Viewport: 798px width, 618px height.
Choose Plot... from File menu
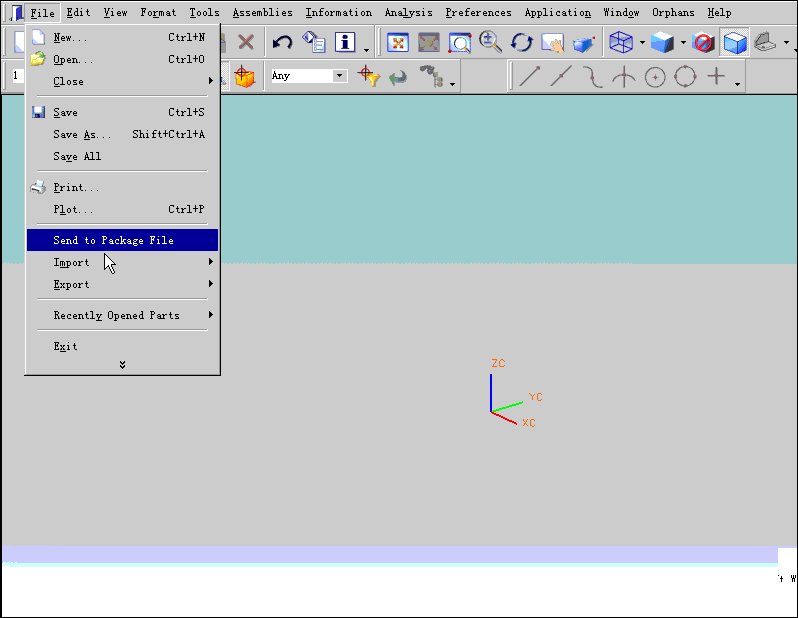[122, 209]
